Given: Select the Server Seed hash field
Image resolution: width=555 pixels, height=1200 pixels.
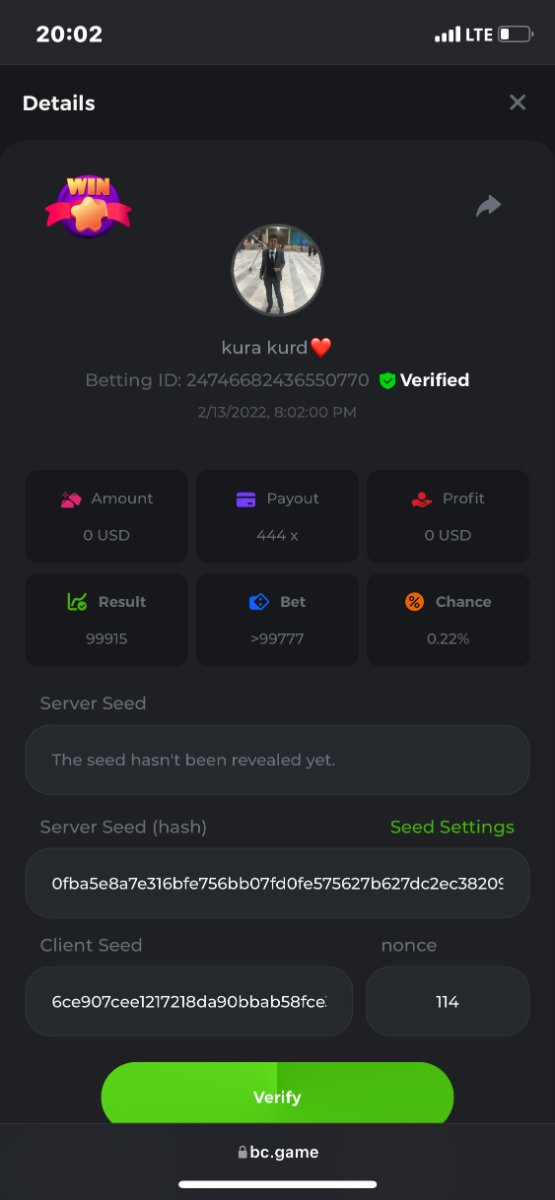Looking at the screenshot, I should point(277,883).
